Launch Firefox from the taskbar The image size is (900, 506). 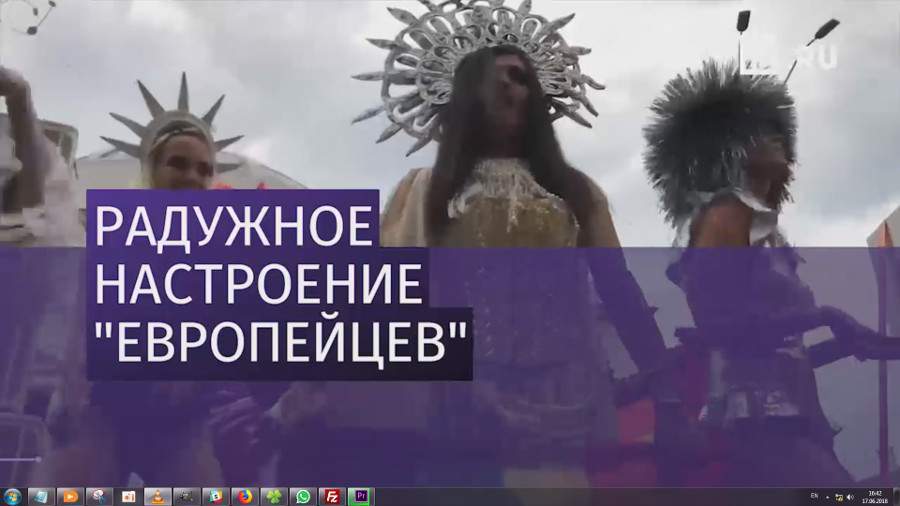245,497
